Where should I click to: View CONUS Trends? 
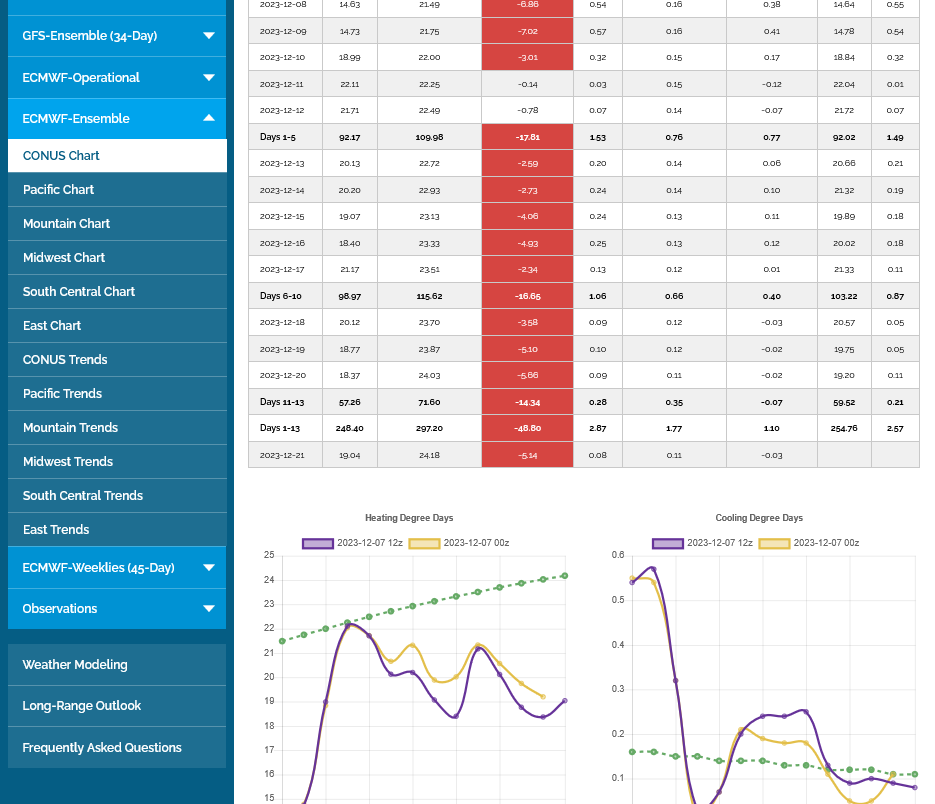click(65, 360)
